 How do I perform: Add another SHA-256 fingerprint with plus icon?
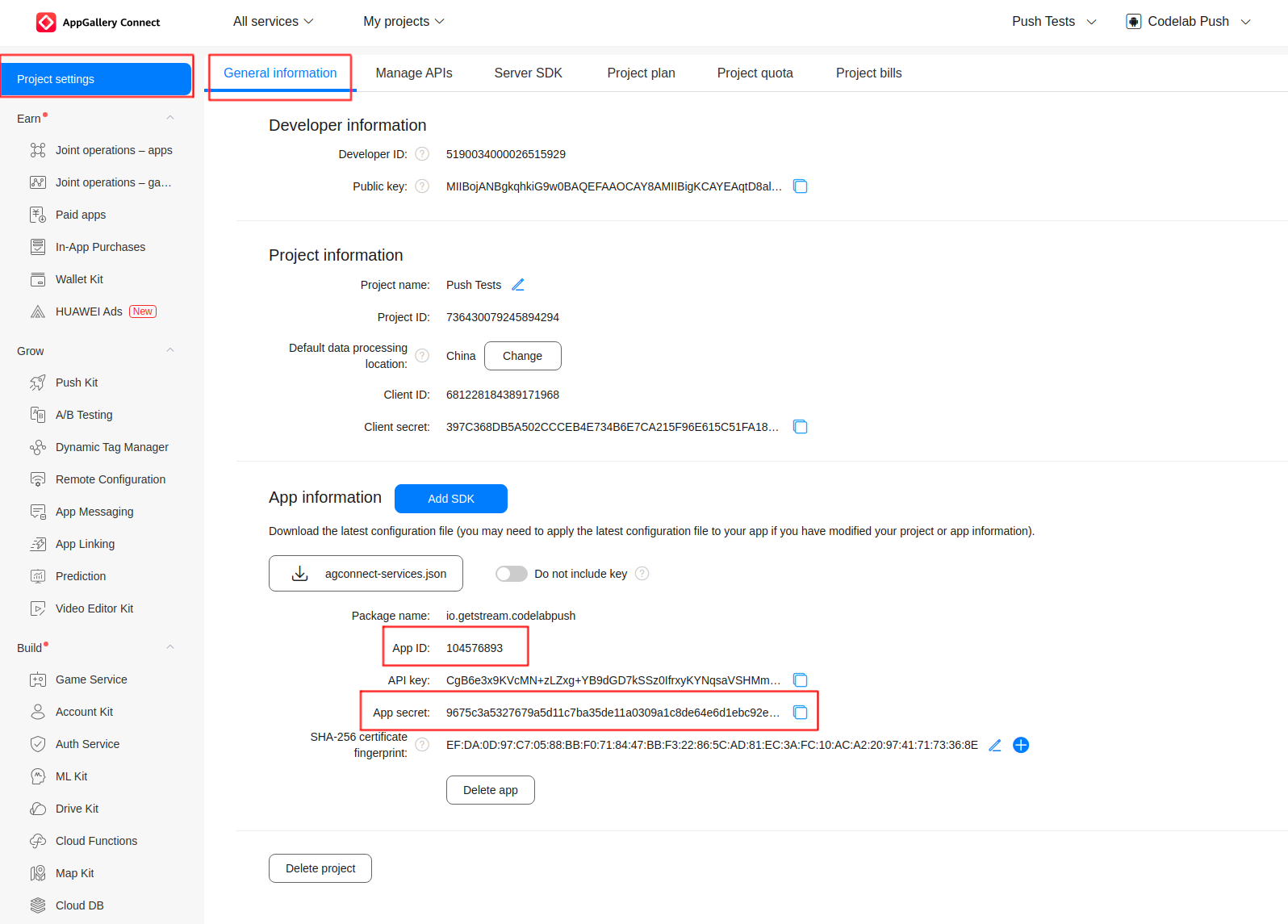pyautogui.click(x=1021, y=745)
